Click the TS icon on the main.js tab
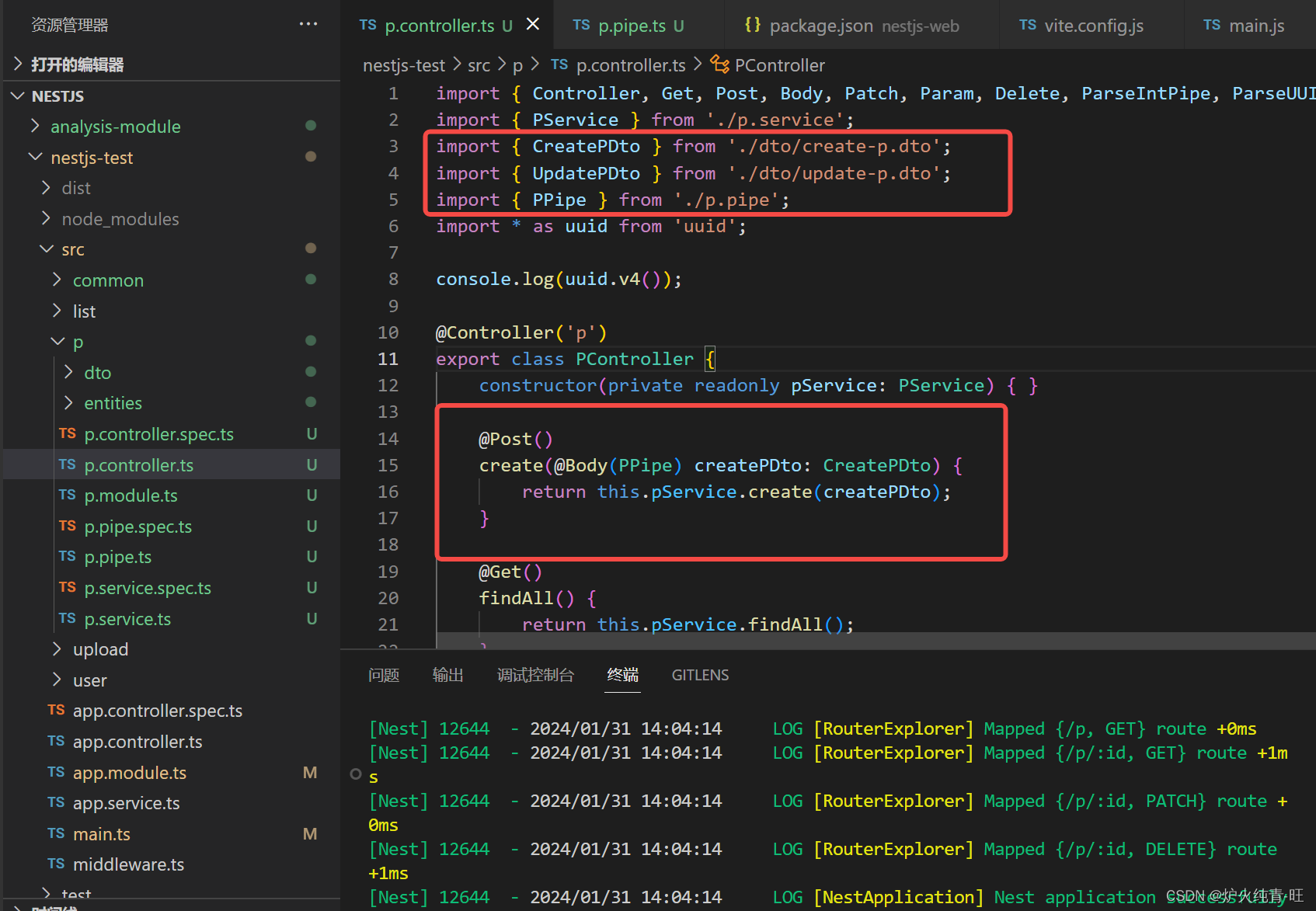Screen dimensions: 1316x911 coord(1212,25)
